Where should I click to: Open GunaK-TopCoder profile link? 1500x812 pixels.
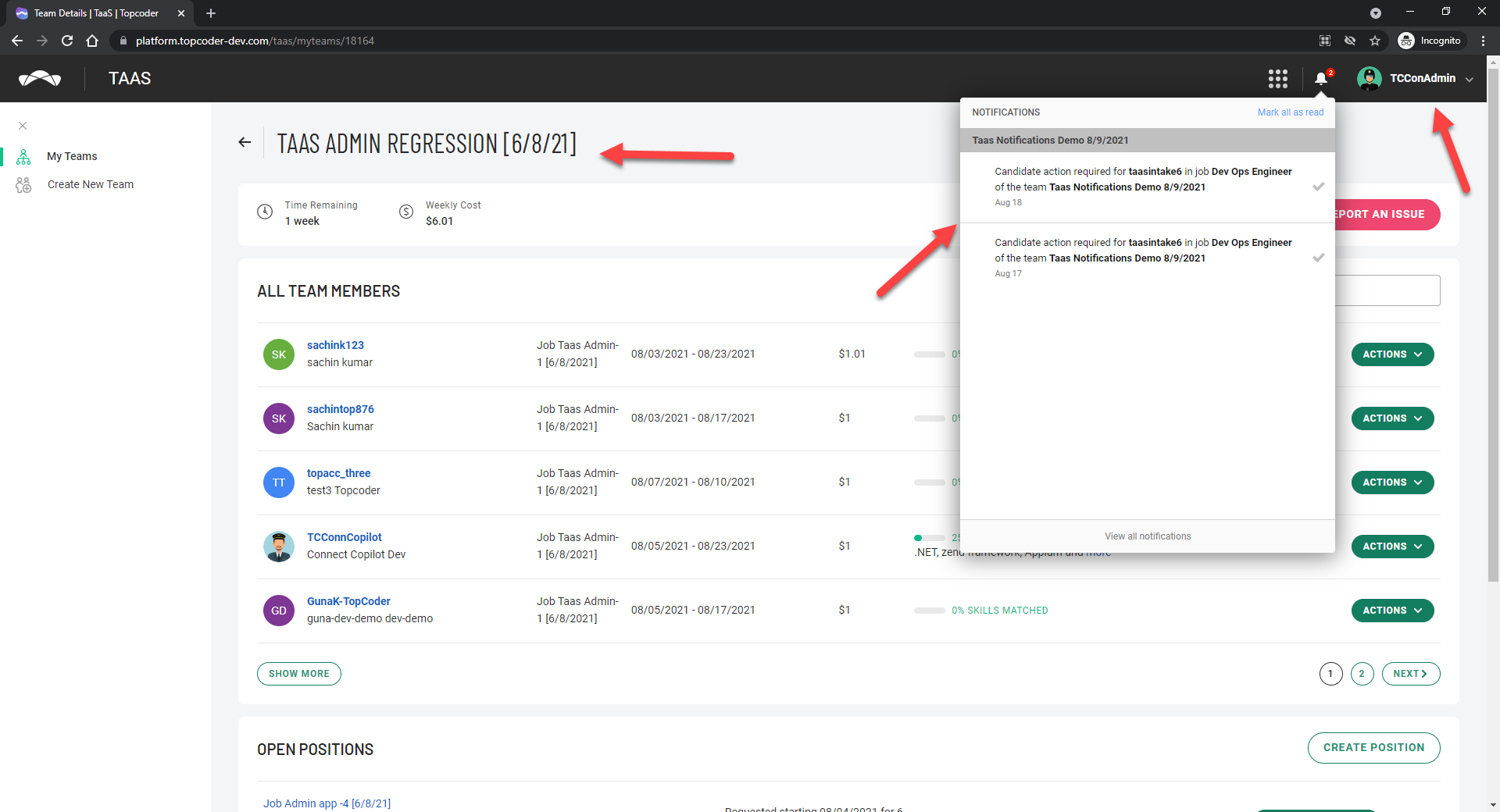(x=348, y=601)
